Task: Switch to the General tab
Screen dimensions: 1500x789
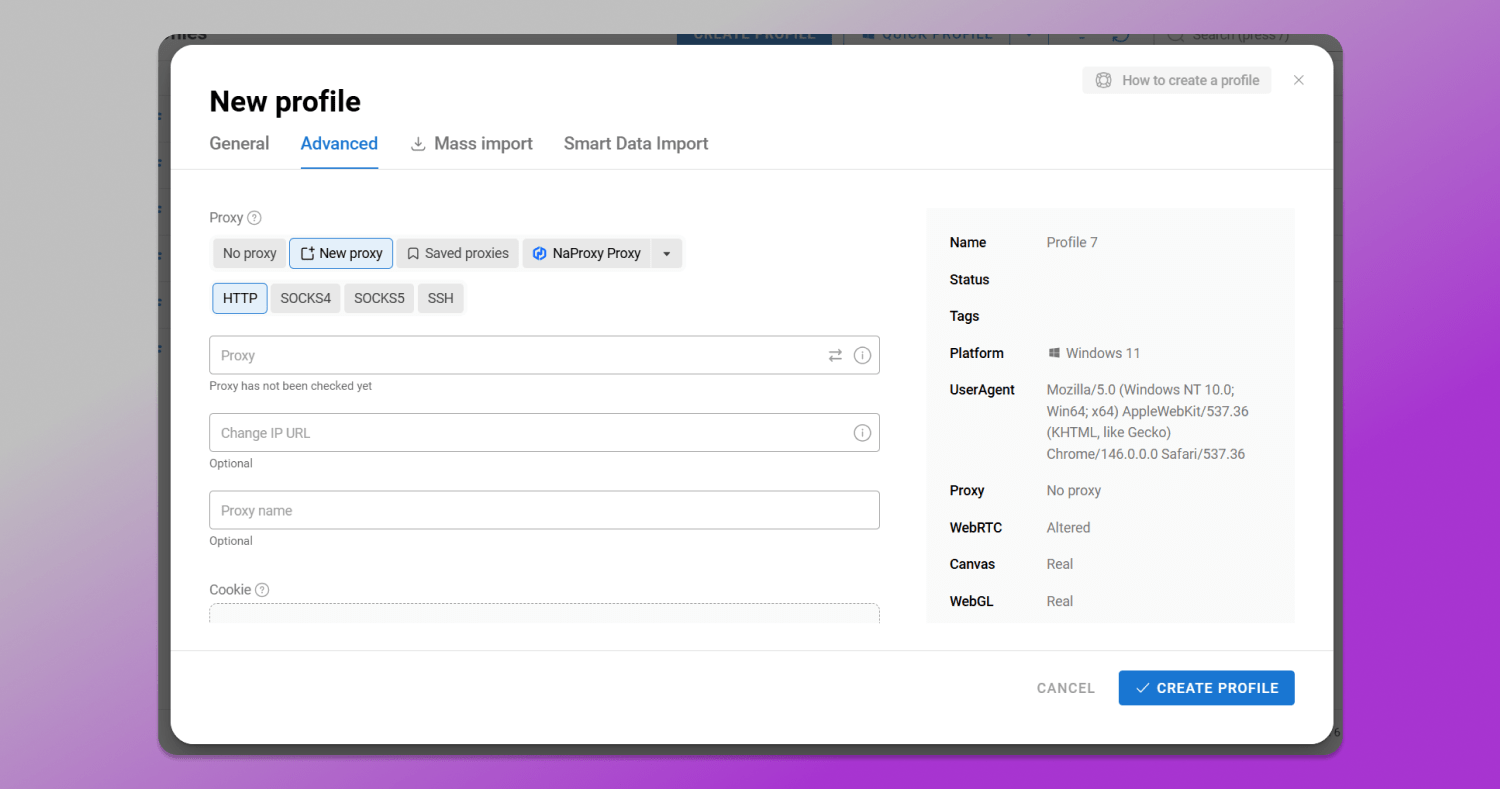Action: click(x=239, y=143)
